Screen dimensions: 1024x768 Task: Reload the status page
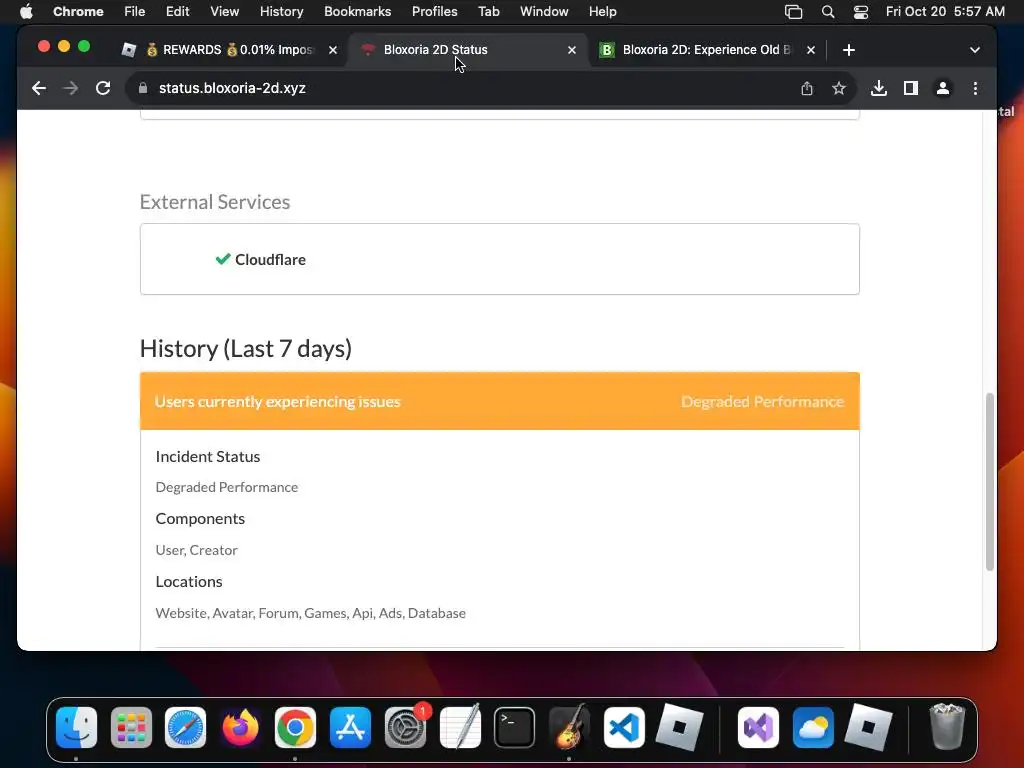(103, 88)
